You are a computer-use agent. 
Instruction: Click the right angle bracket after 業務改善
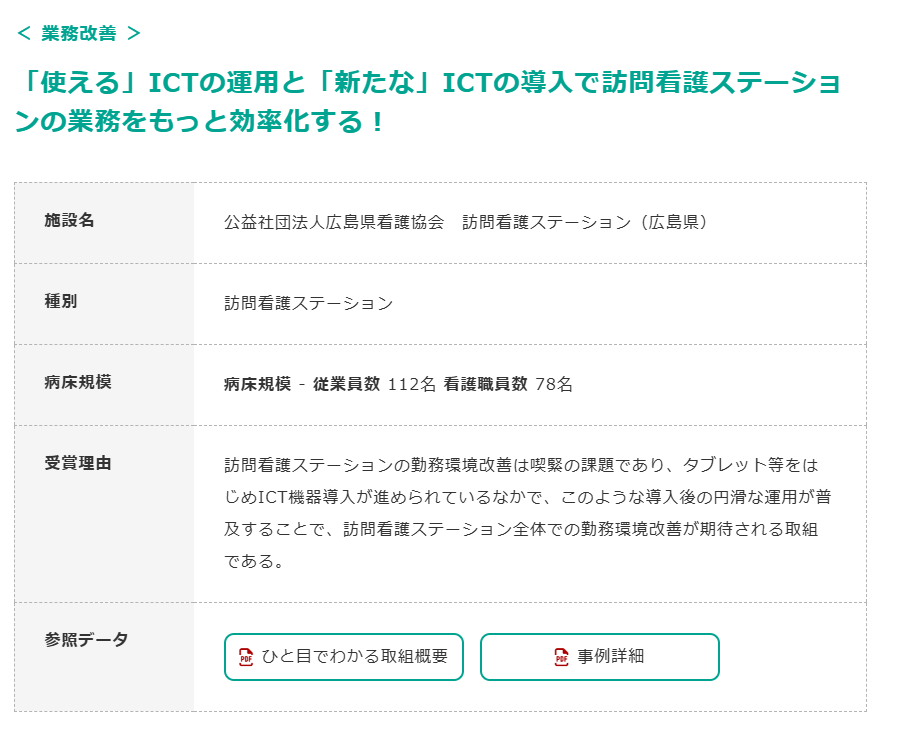pyautogui.click(x=134, y=33)
